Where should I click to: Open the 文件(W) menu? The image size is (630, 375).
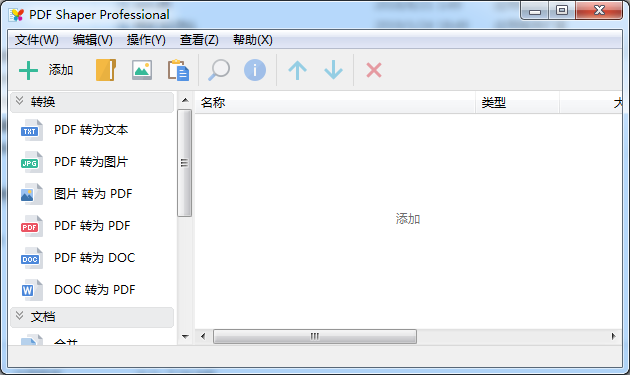click(37, 40)
